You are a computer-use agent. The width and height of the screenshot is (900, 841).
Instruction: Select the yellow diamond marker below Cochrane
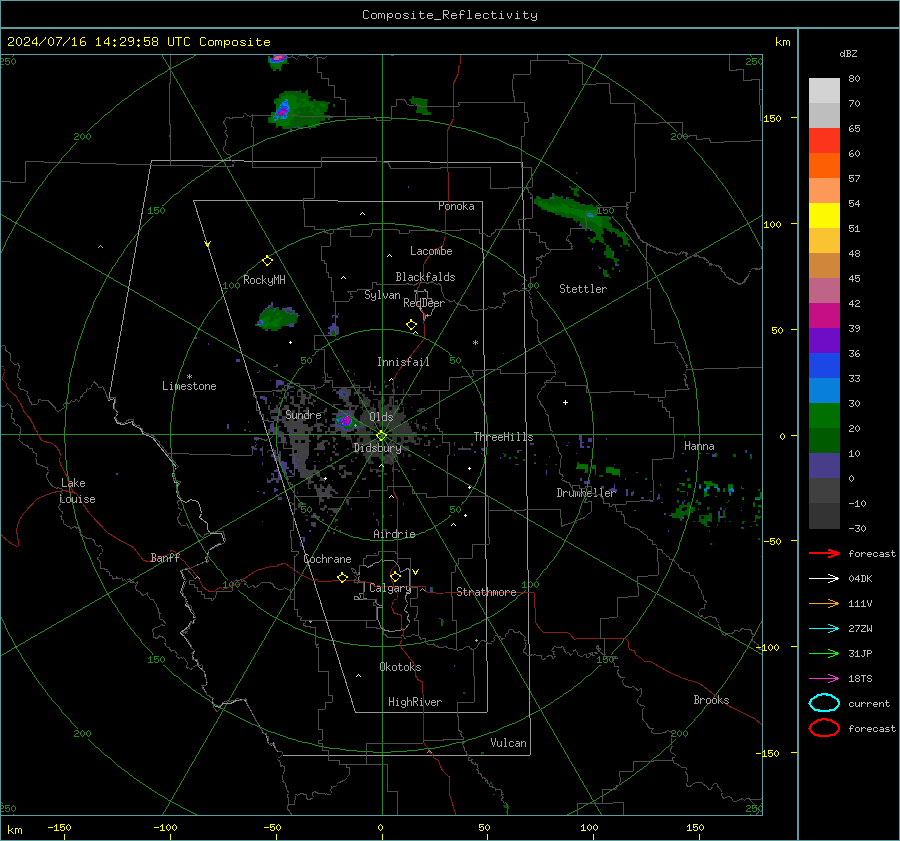[342, 577]
